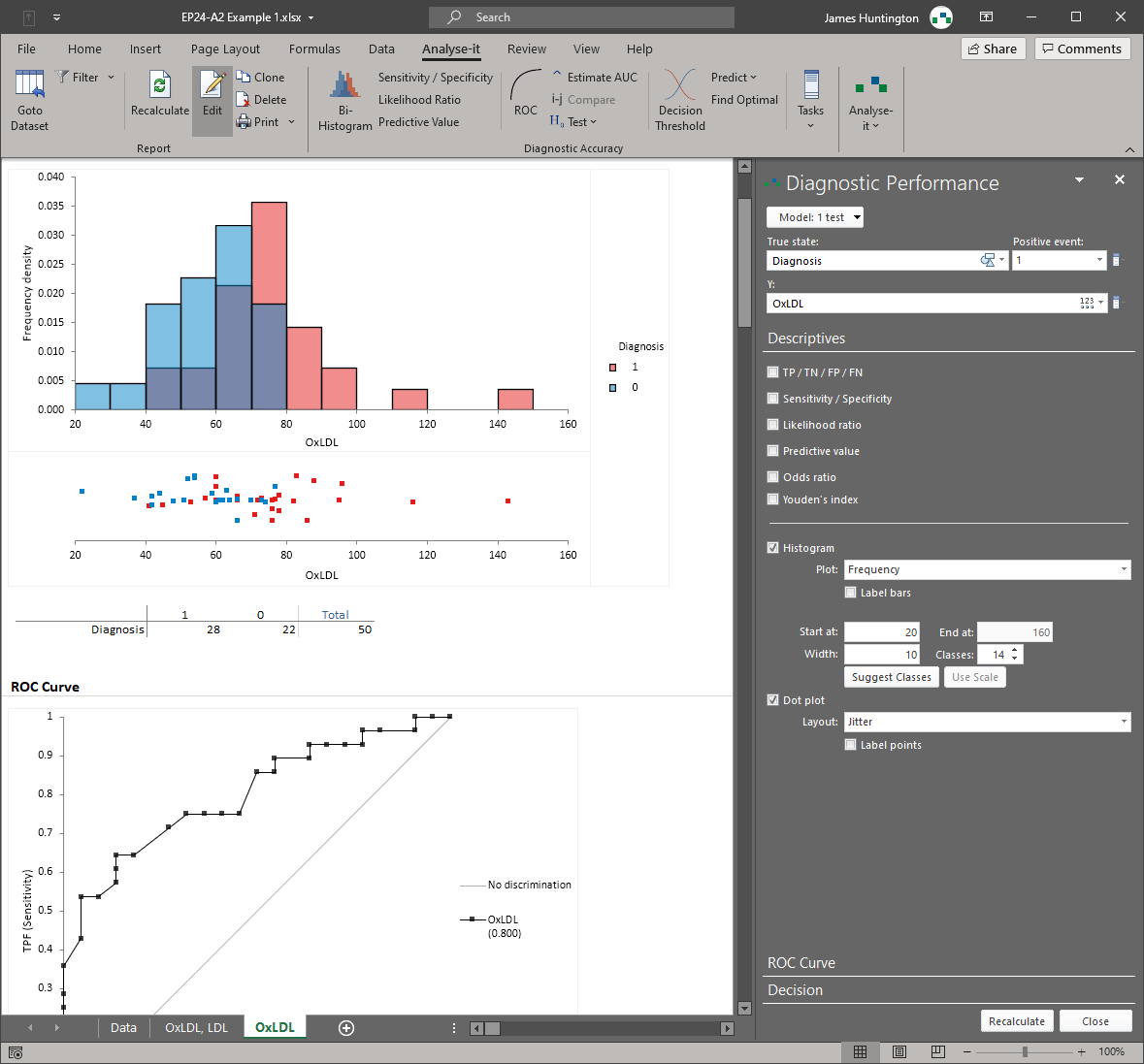Click the add new sheet plus button
1144x1064 pixels.
click(346, 1027)
